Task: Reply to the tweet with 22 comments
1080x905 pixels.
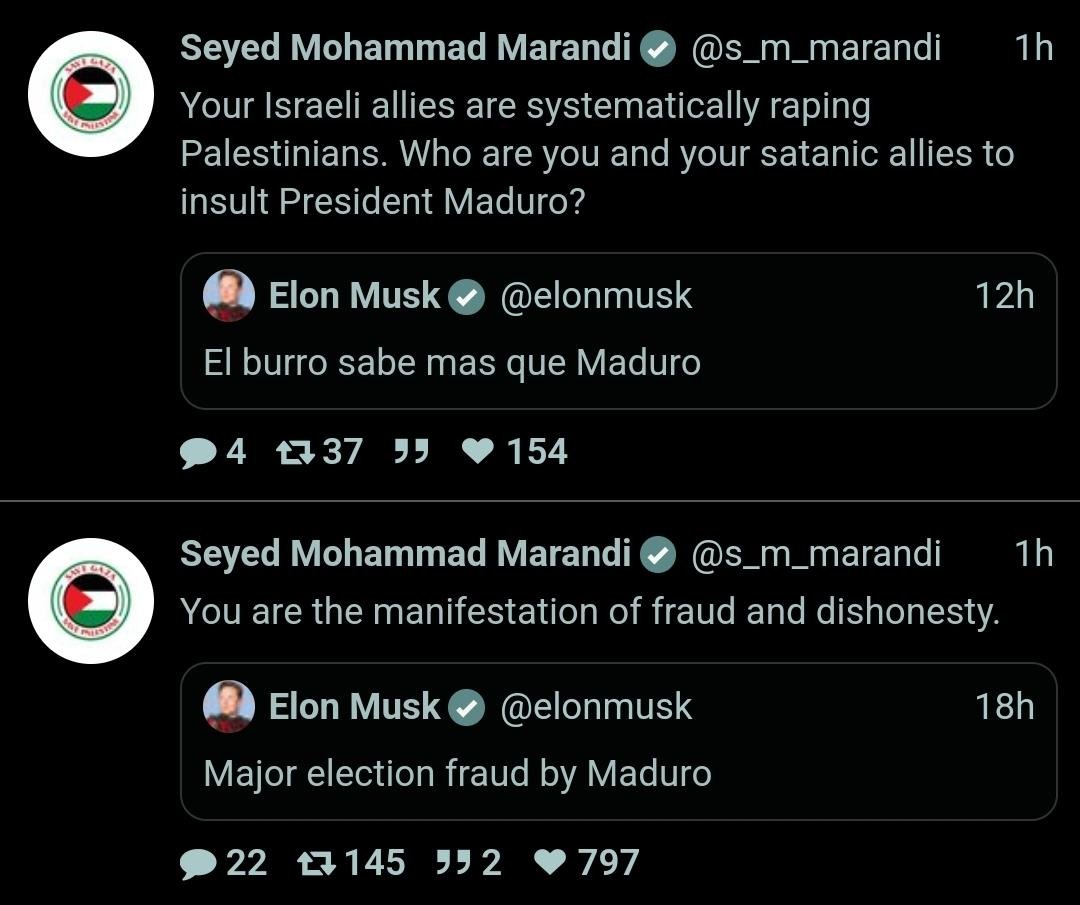Action: [x=198, y=863]
